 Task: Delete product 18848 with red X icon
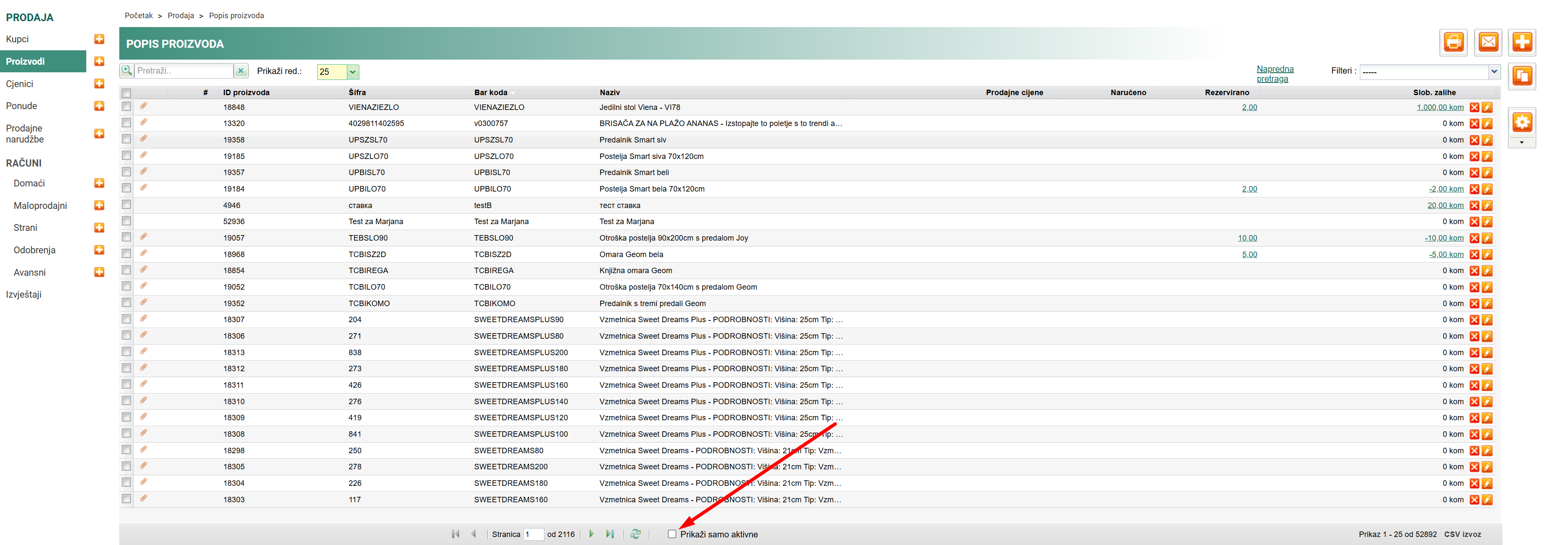(x=1474, y=108)
